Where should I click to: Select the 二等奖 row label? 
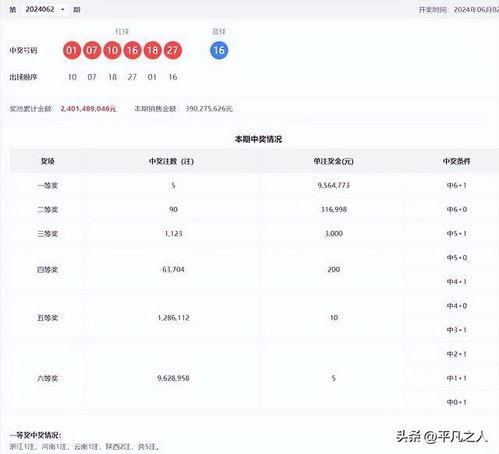coord(48,210)
